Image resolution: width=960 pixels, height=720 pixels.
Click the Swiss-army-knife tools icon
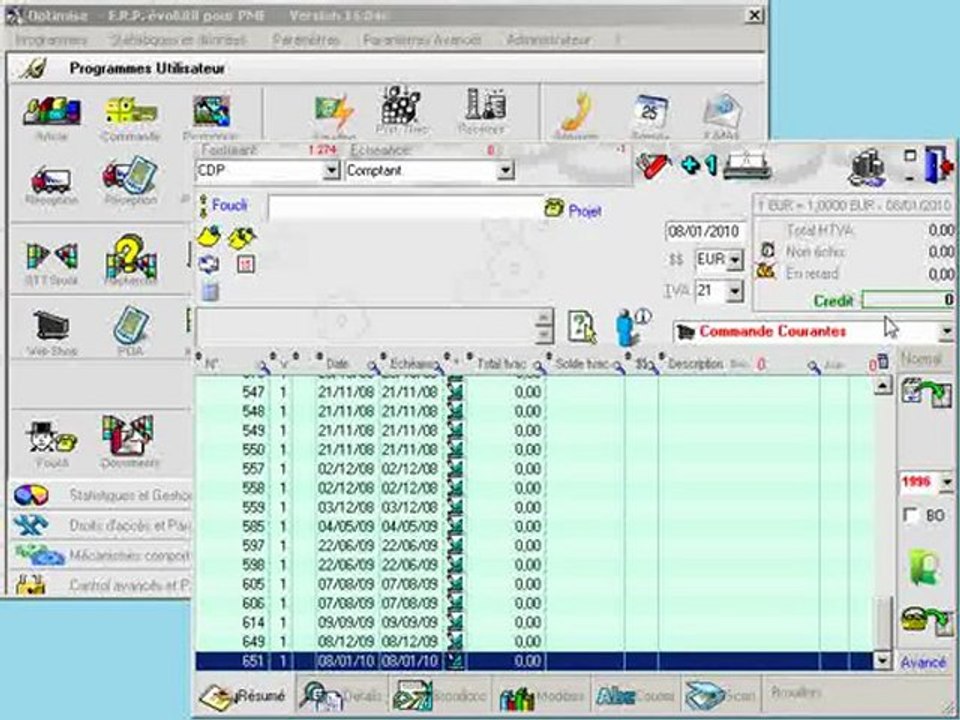click(654, 164)
